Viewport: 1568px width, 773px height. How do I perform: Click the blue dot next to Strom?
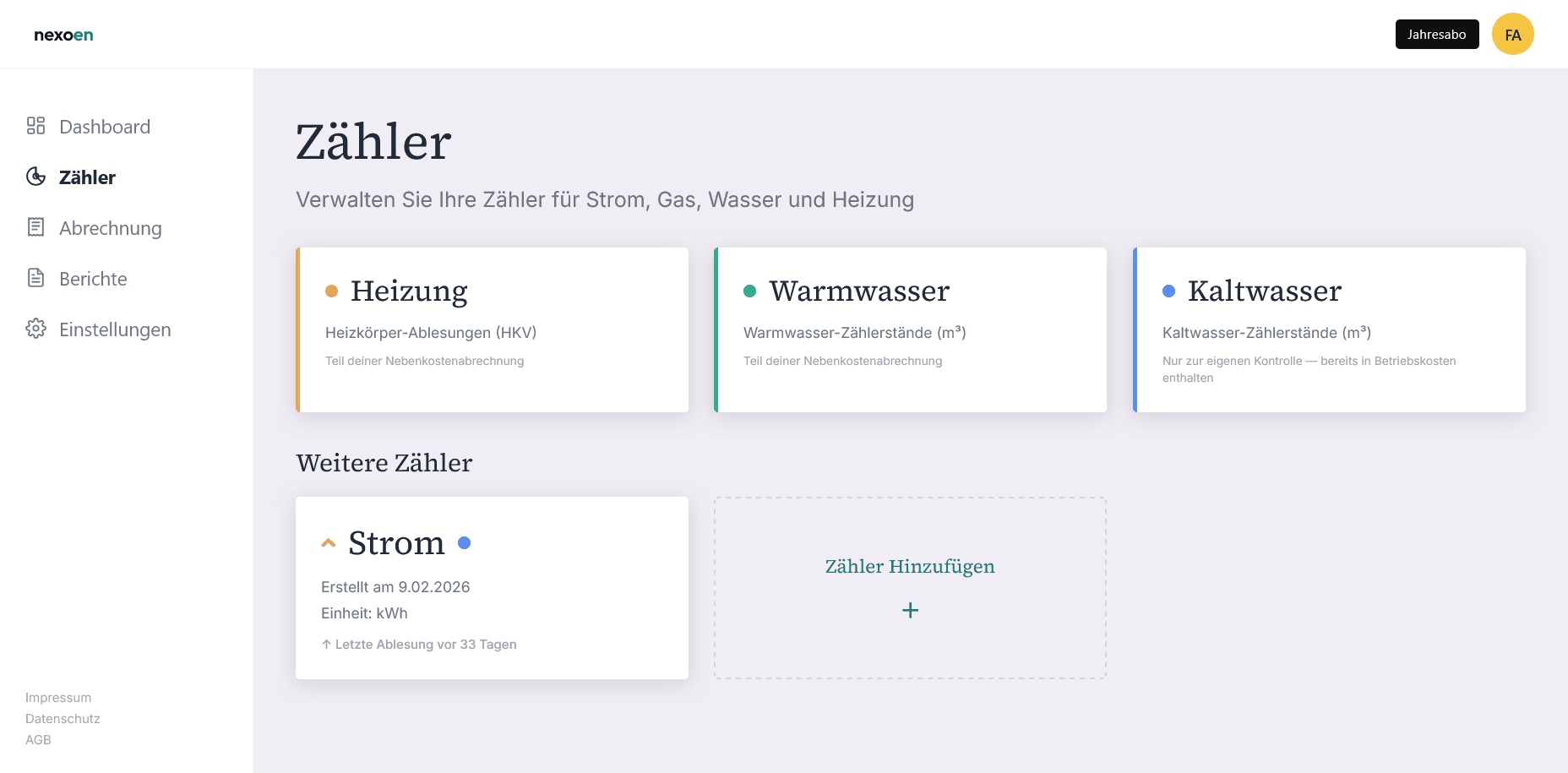[464, 543]
